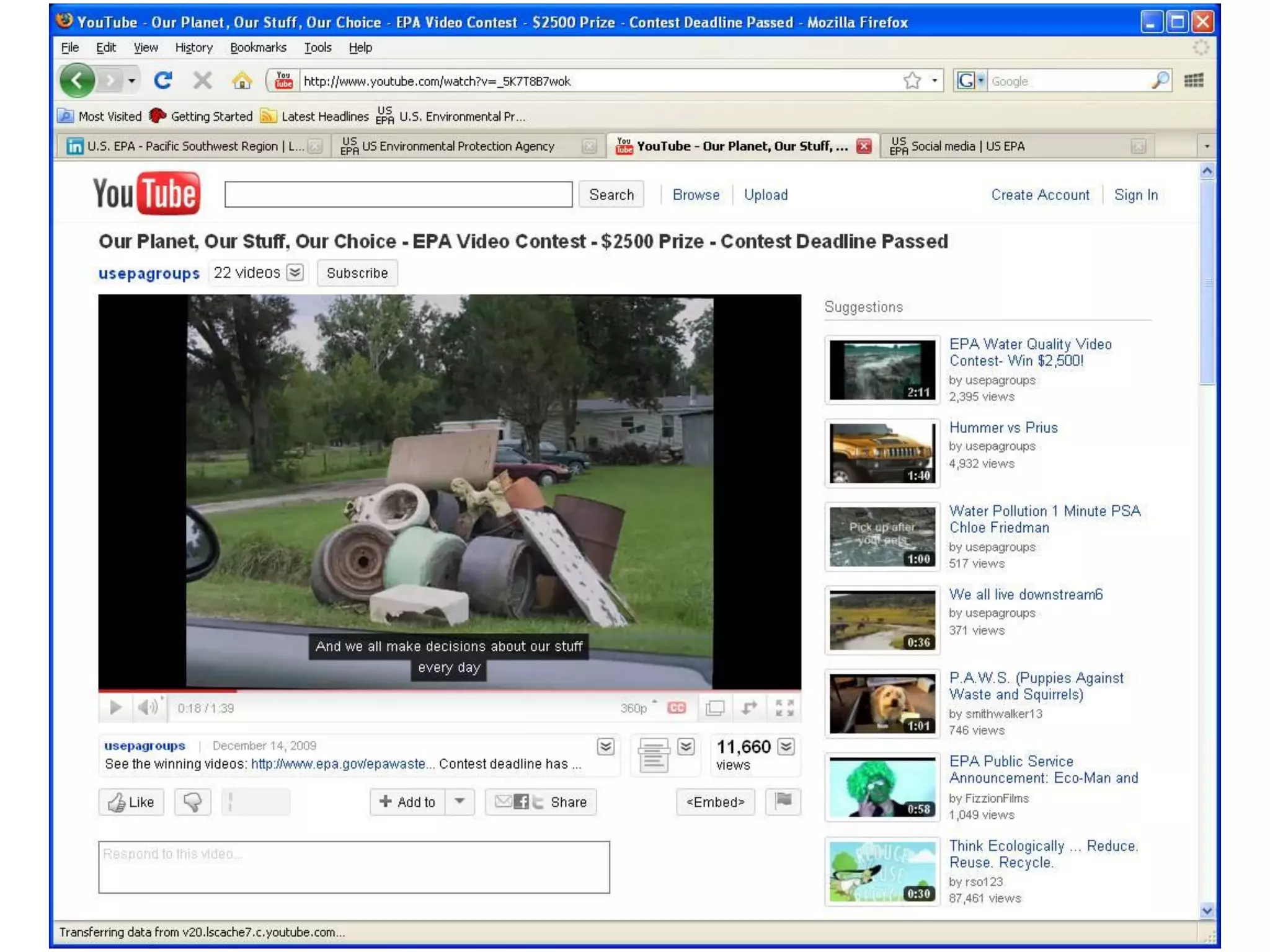Click the bookmark star in address bar

912,81
